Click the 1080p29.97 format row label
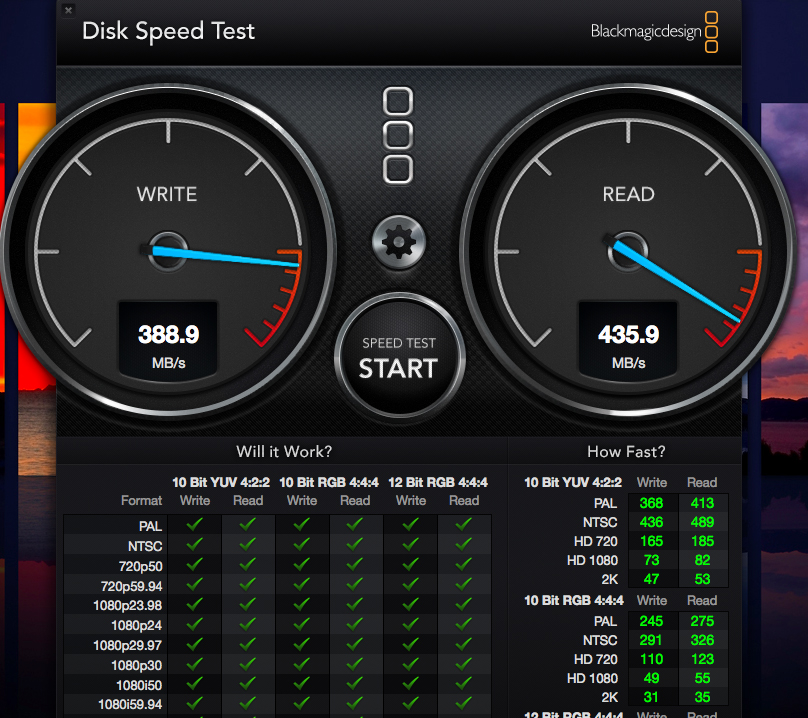The width and height of the screenshot is (808, 718). pos(127,646)
